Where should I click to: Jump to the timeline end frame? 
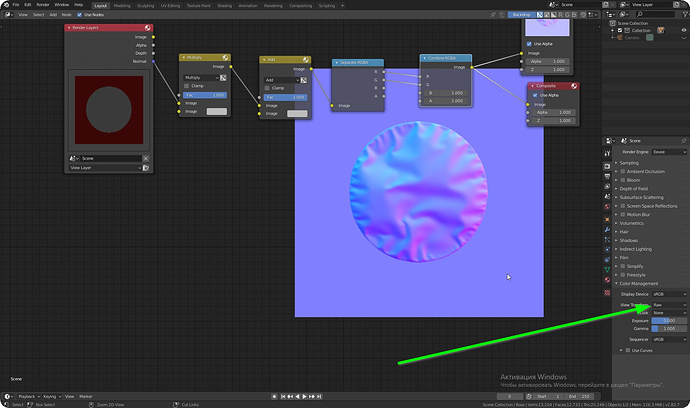pos(319,397)
